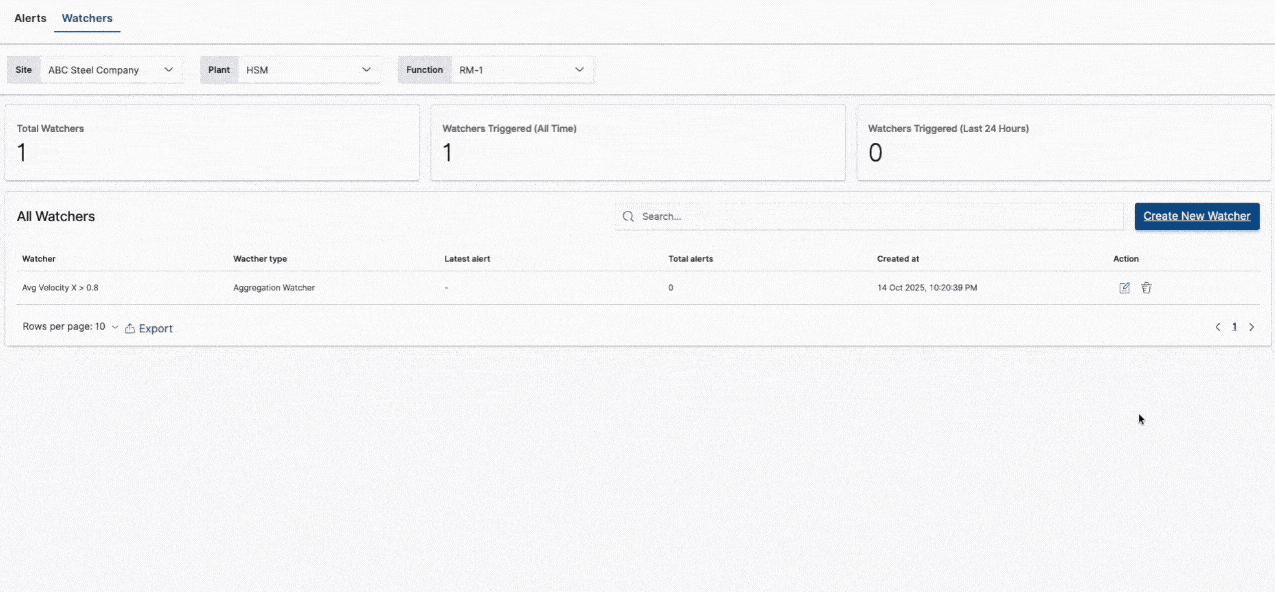Image resolution: width=1275 pixels, height=592 pixels.
Task: Click the delete trash icon for the watcher
Action: (1146, 287)
